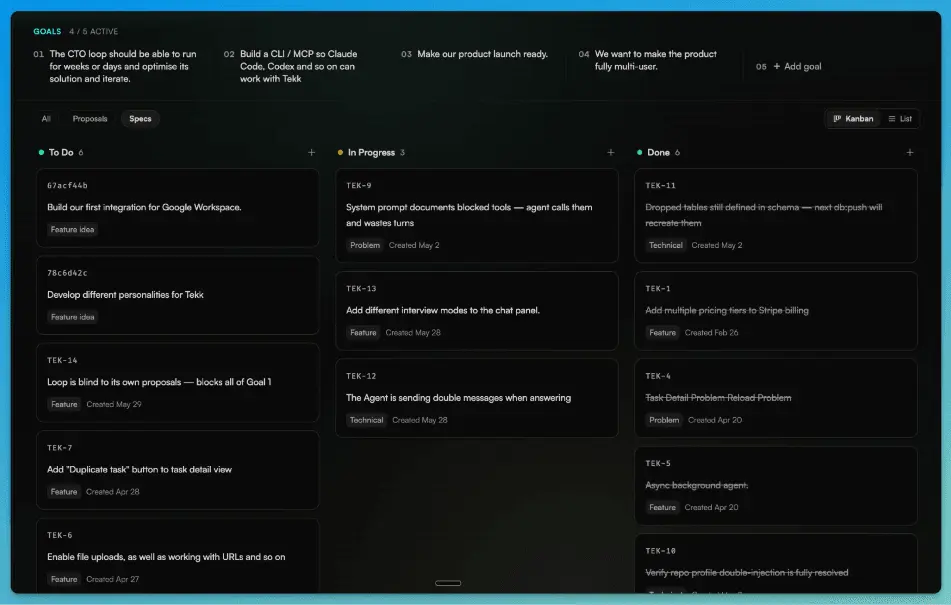The height and width of the screenshot is (605, 951).
Task: Open goal 02 Build a CLI / MCP
Action: pos(291,66)
